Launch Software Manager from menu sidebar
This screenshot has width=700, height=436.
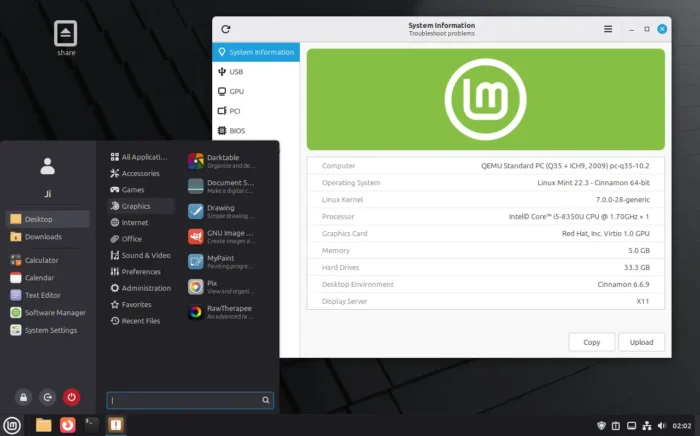click(47, 312)
